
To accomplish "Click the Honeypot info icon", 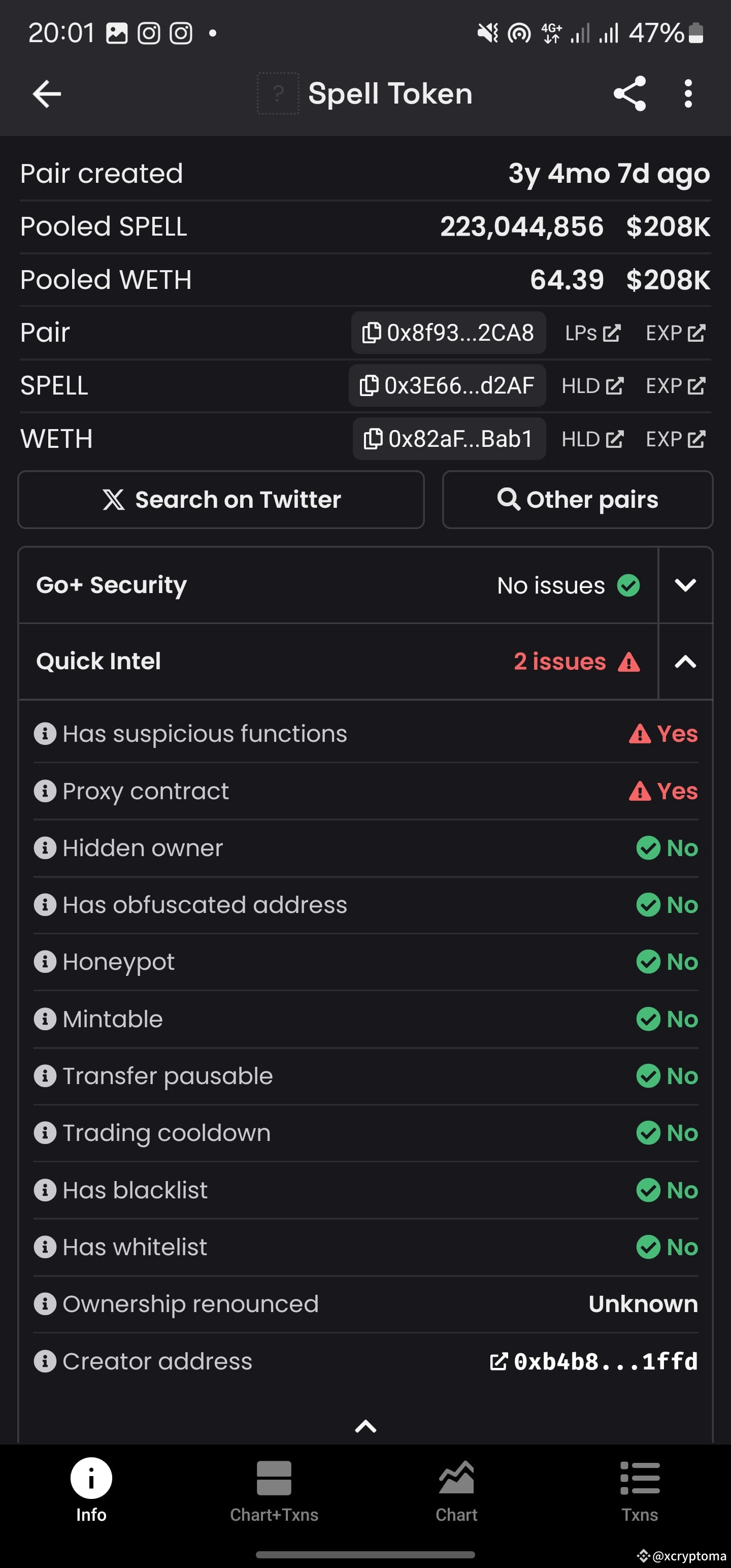I will click(x=45, y=962).
